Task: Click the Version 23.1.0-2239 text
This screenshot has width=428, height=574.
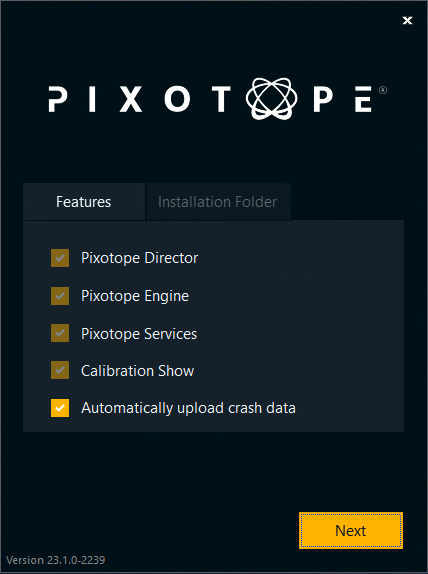Action: tap(56, 560)
